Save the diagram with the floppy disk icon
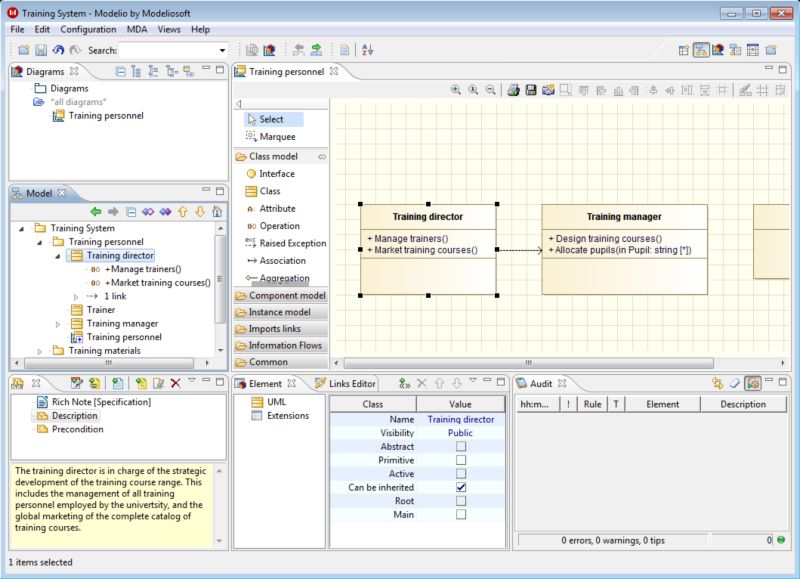The image size is (800, 579). 530,88
